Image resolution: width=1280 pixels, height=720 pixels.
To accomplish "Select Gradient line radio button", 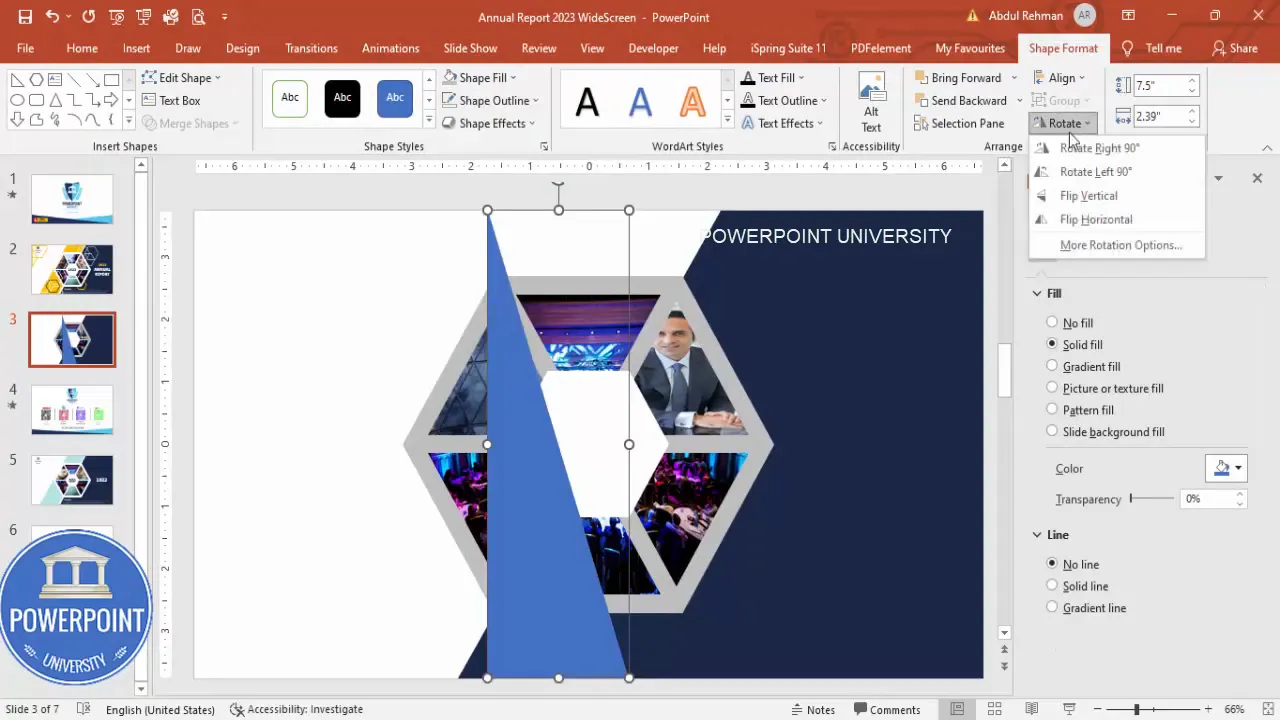I will 1052,607.
